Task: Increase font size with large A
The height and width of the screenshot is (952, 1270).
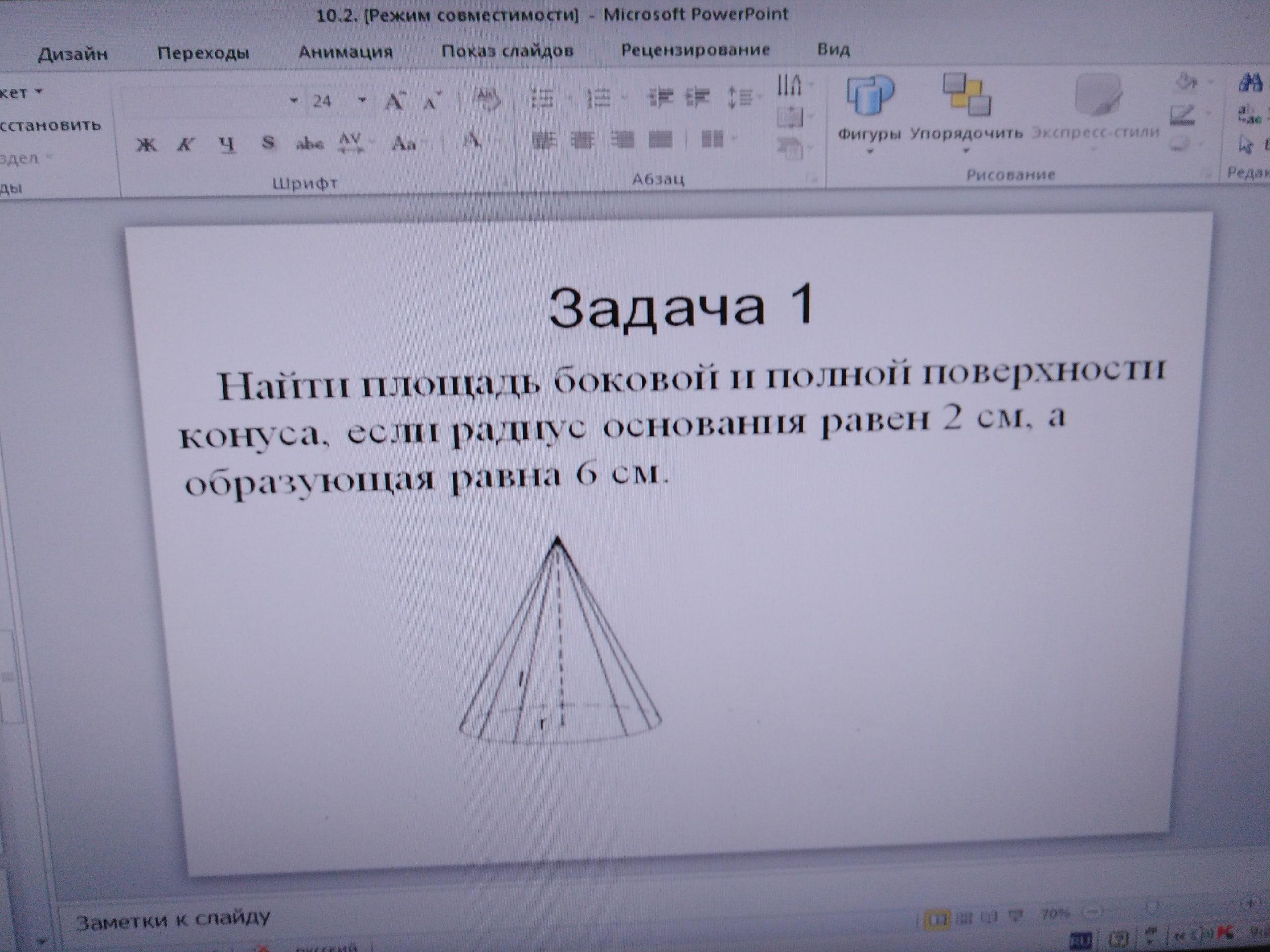Action: (395, 103)
